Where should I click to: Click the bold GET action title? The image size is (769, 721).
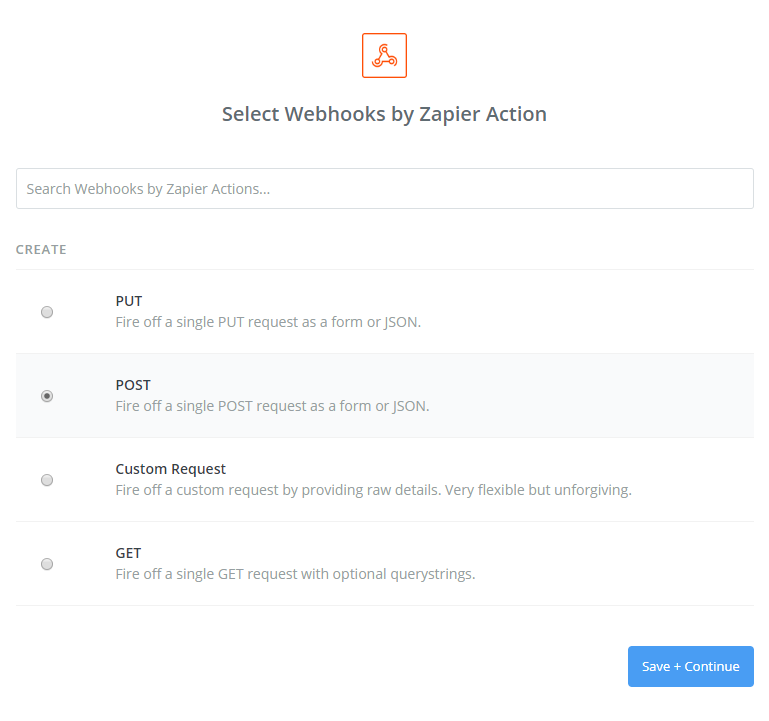(x=128, y=553)
